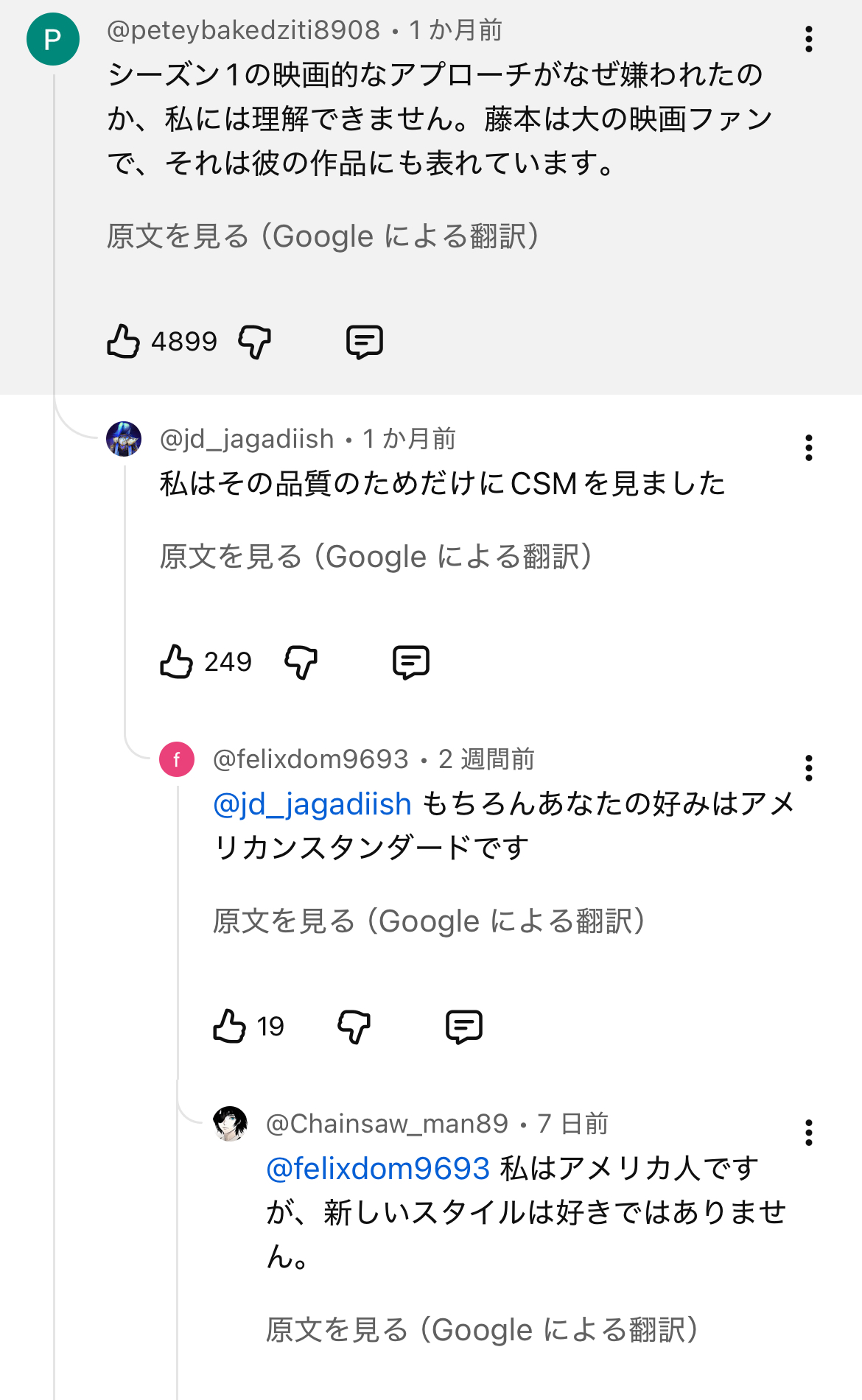Open the blue @felixdom9693 mention link
This screenshot has width=862, height=1400.
[378, 1168]
